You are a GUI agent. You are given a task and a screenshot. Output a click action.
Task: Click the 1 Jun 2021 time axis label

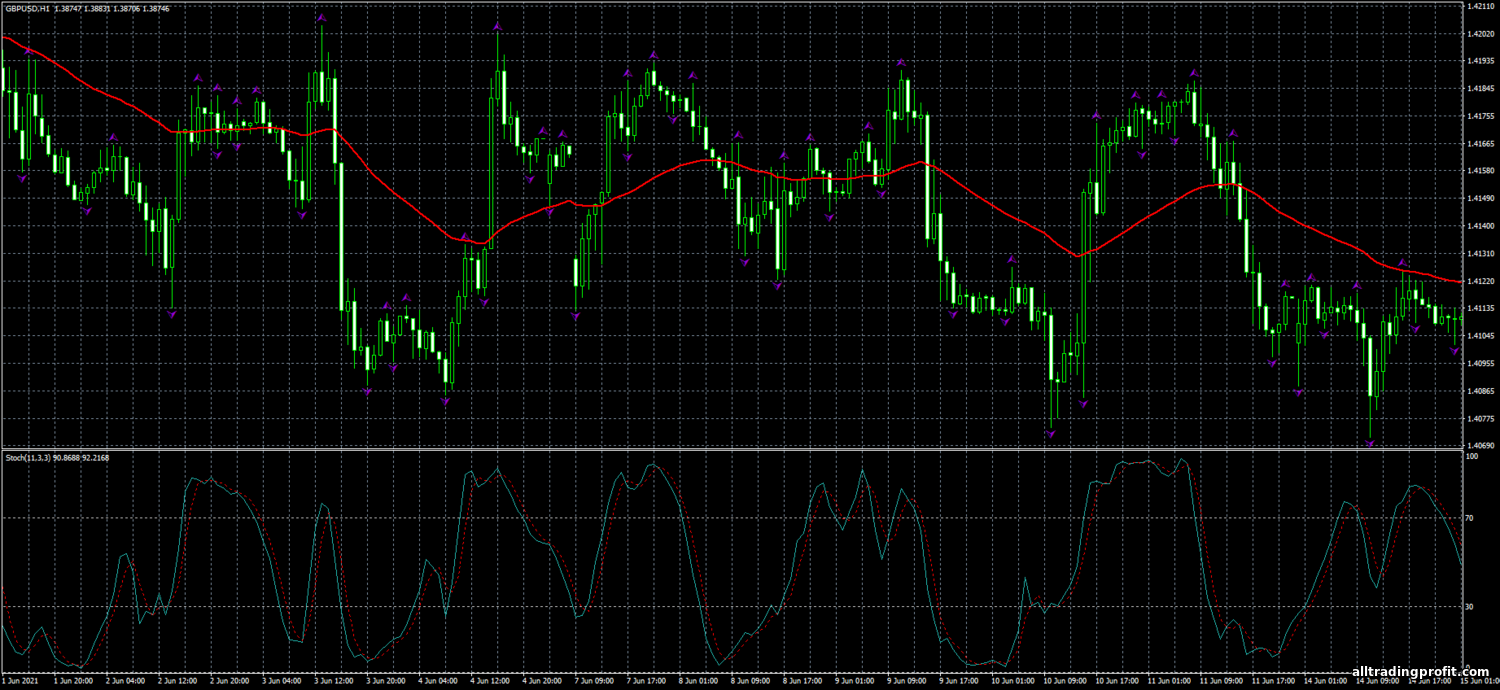pyautogui.click(x=21, y=679)
